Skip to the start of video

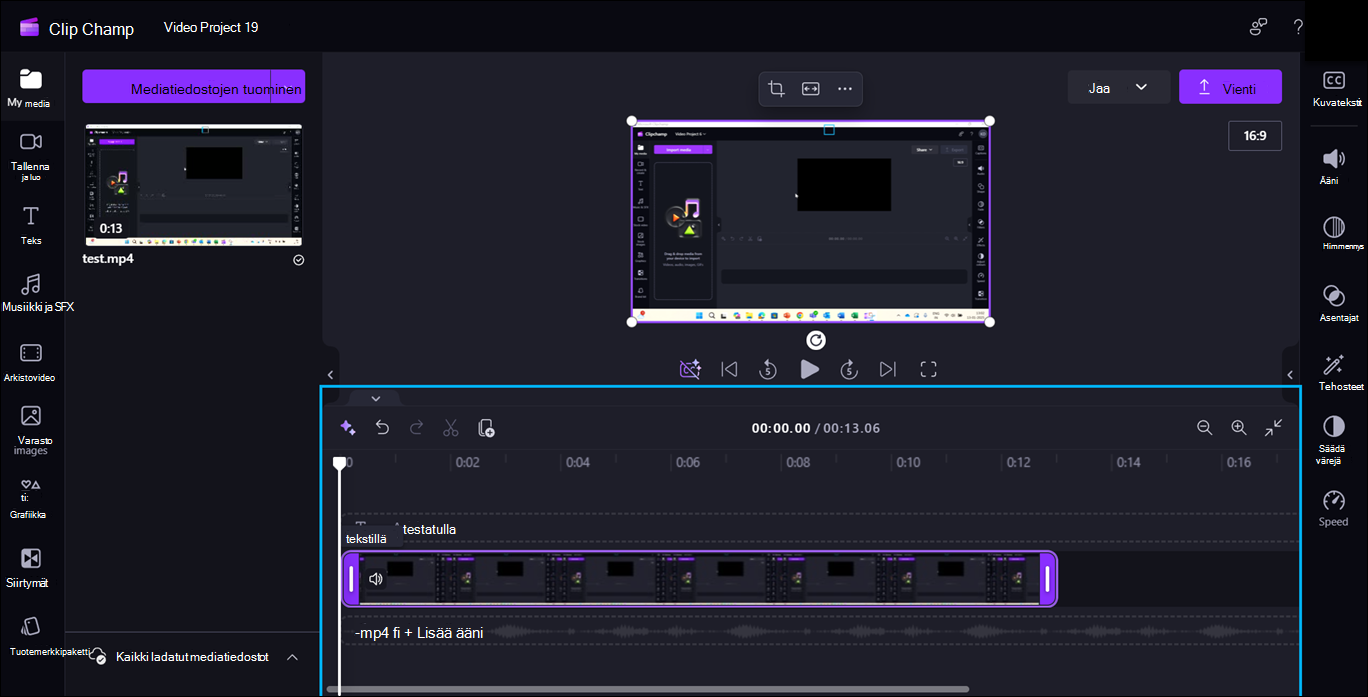click(x=729, y=369)
